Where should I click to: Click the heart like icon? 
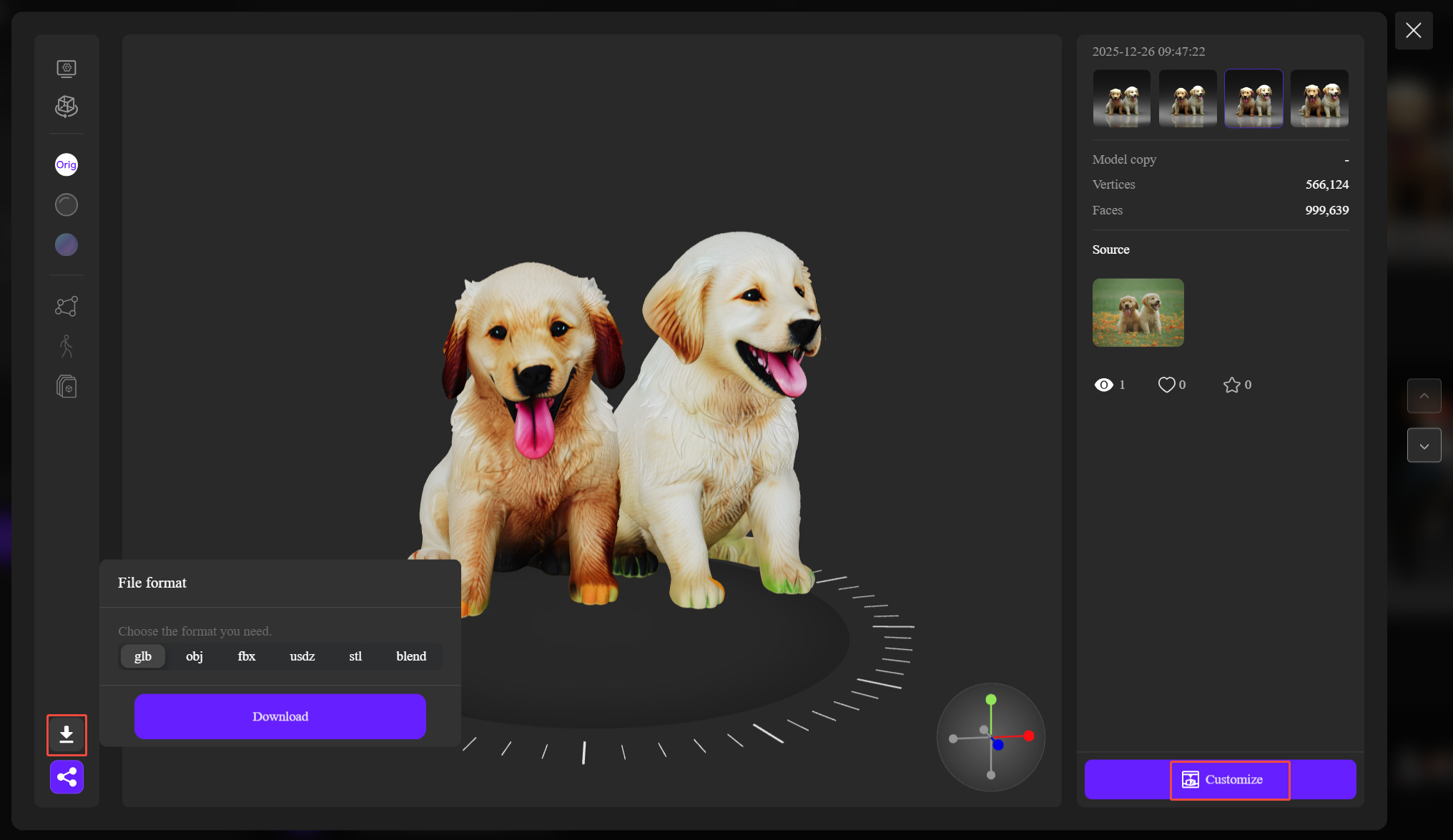pos(1166,385)
